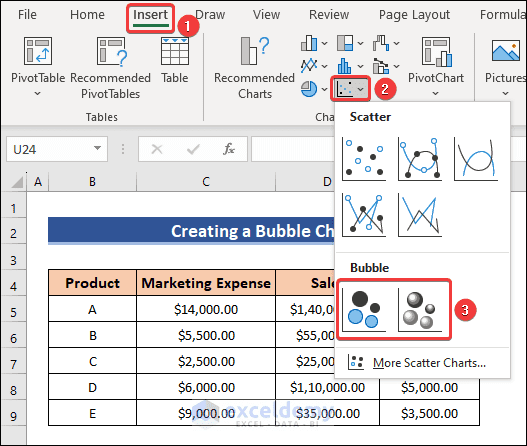Choose the basic Scatter chart type
Viewport: 527px width, 446px height.
[x=364, y=158]
